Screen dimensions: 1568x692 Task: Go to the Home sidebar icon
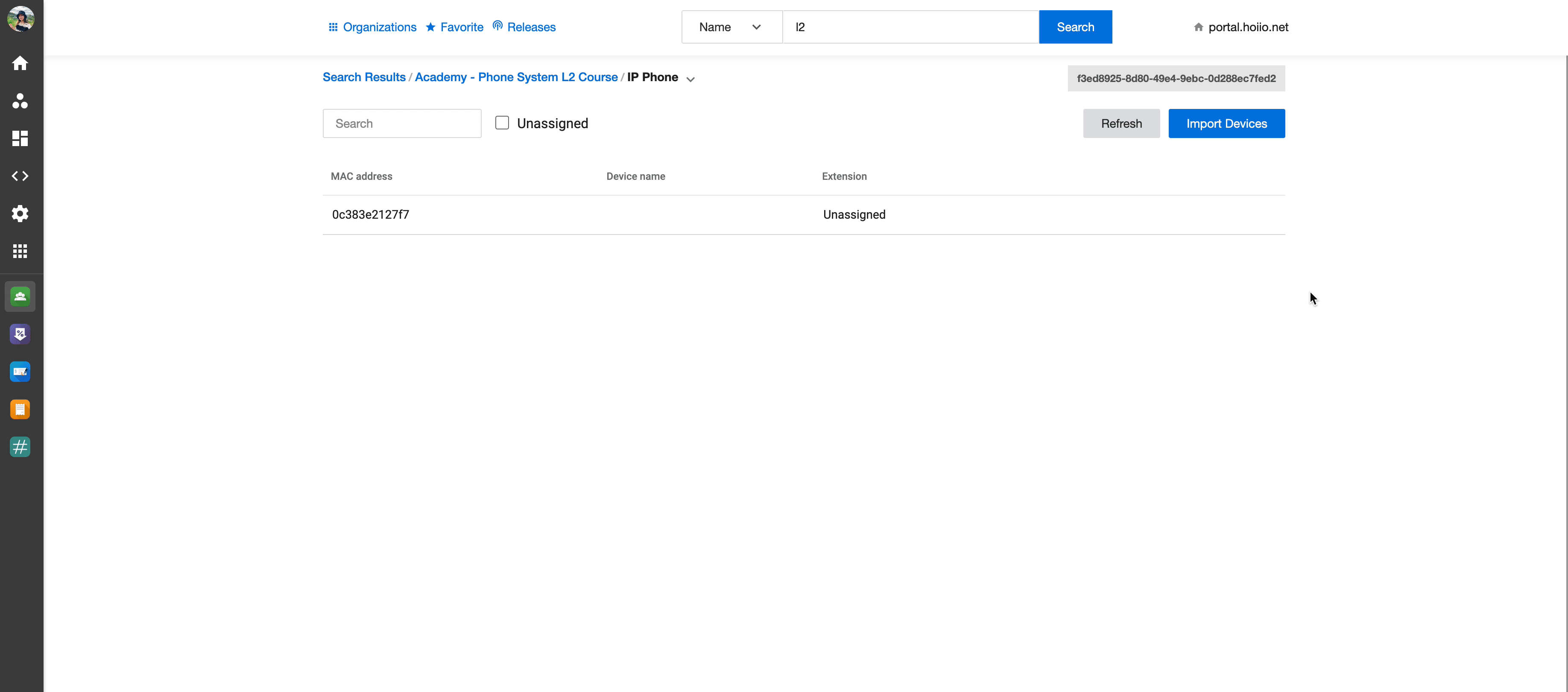coord(20,63)
